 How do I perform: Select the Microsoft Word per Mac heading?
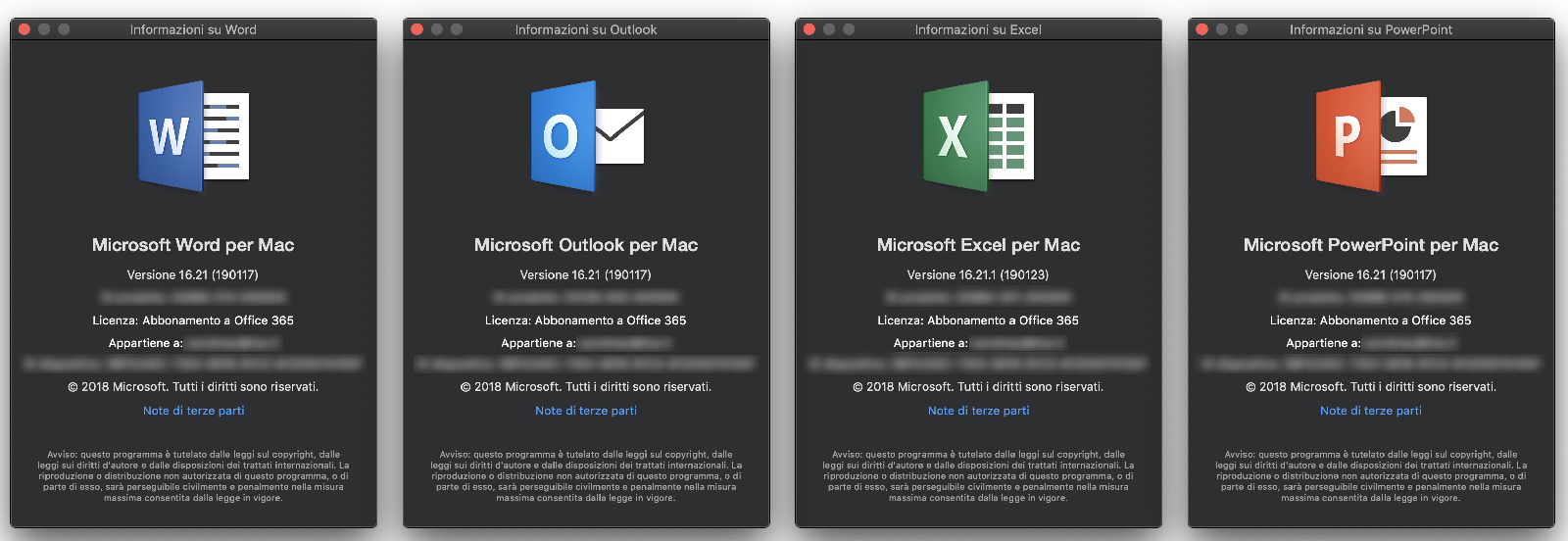tap(193, 245)
